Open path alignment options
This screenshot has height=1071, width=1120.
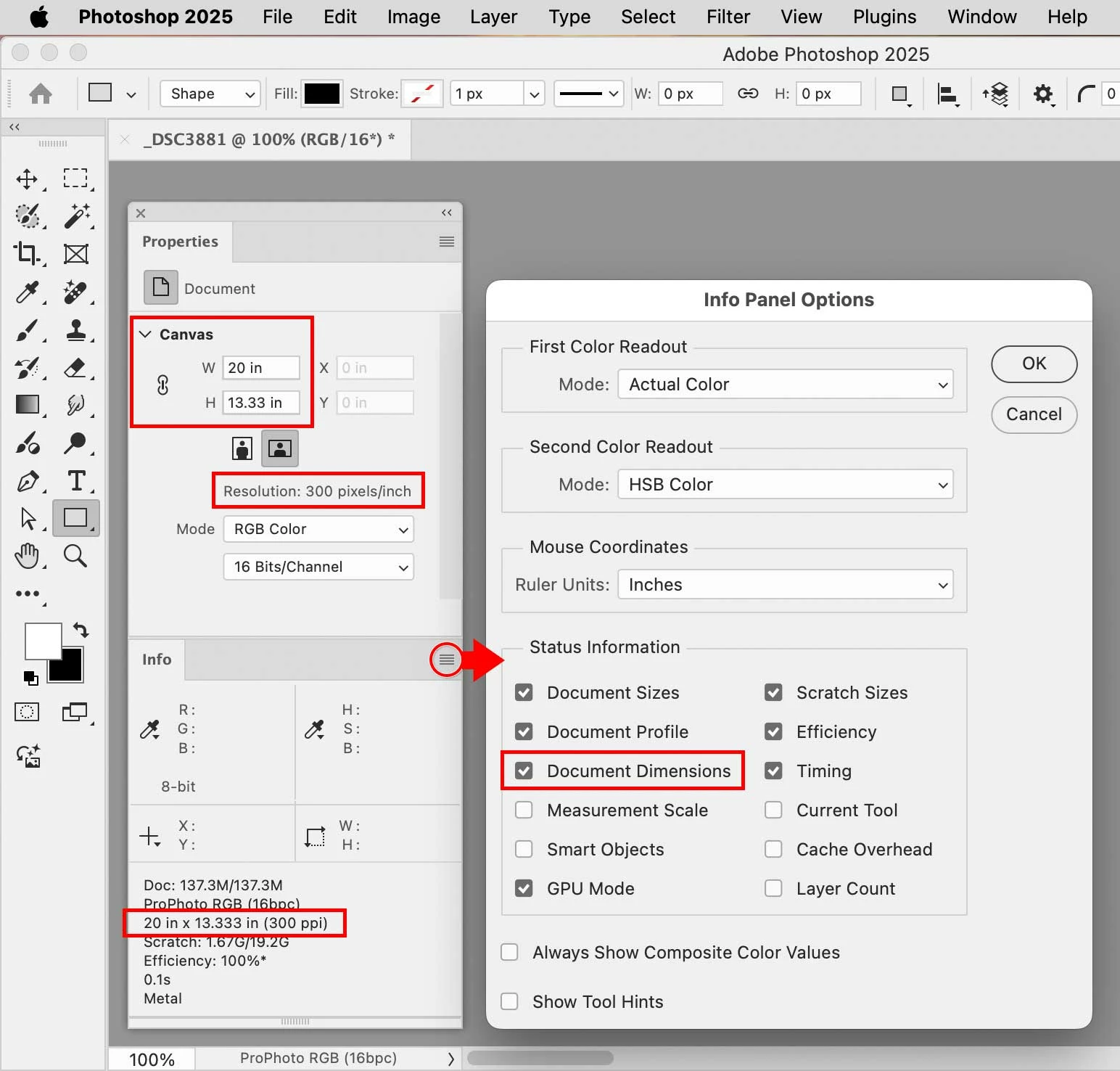pyautogui.click(x=947, y=94)
